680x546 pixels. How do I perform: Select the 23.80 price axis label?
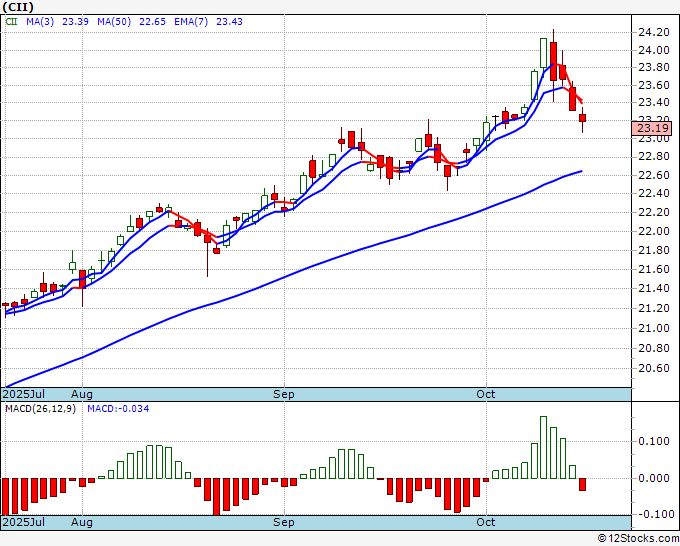coord(654,68)
